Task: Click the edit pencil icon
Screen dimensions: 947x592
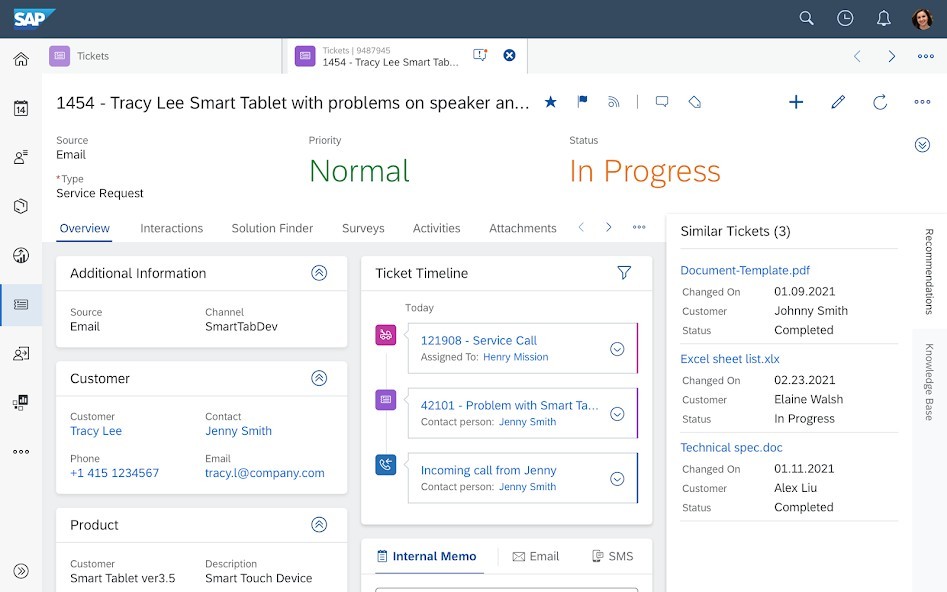Action: [x=838, y=102]
